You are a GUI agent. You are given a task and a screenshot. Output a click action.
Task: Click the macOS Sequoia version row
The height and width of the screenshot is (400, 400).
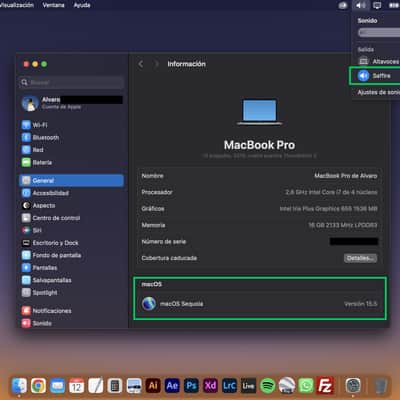pos(260,304)
